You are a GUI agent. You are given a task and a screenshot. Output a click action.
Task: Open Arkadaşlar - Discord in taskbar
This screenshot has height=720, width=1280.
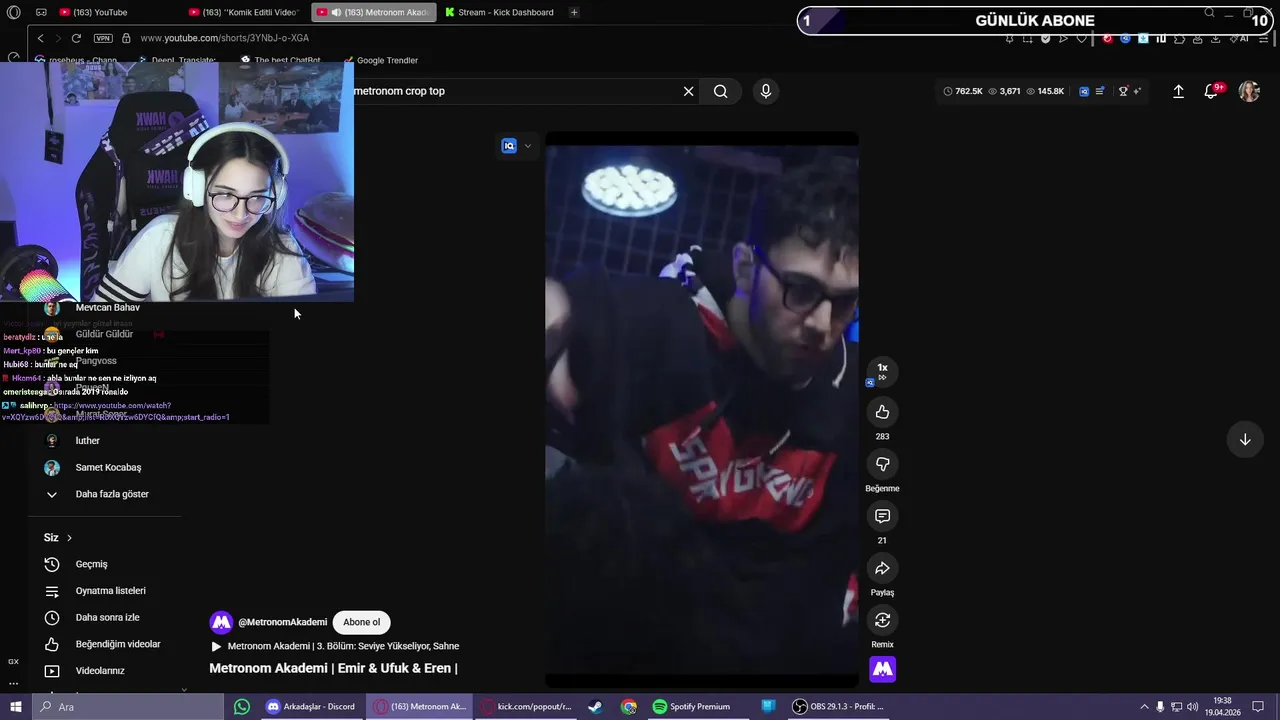(x=311, y=707)
